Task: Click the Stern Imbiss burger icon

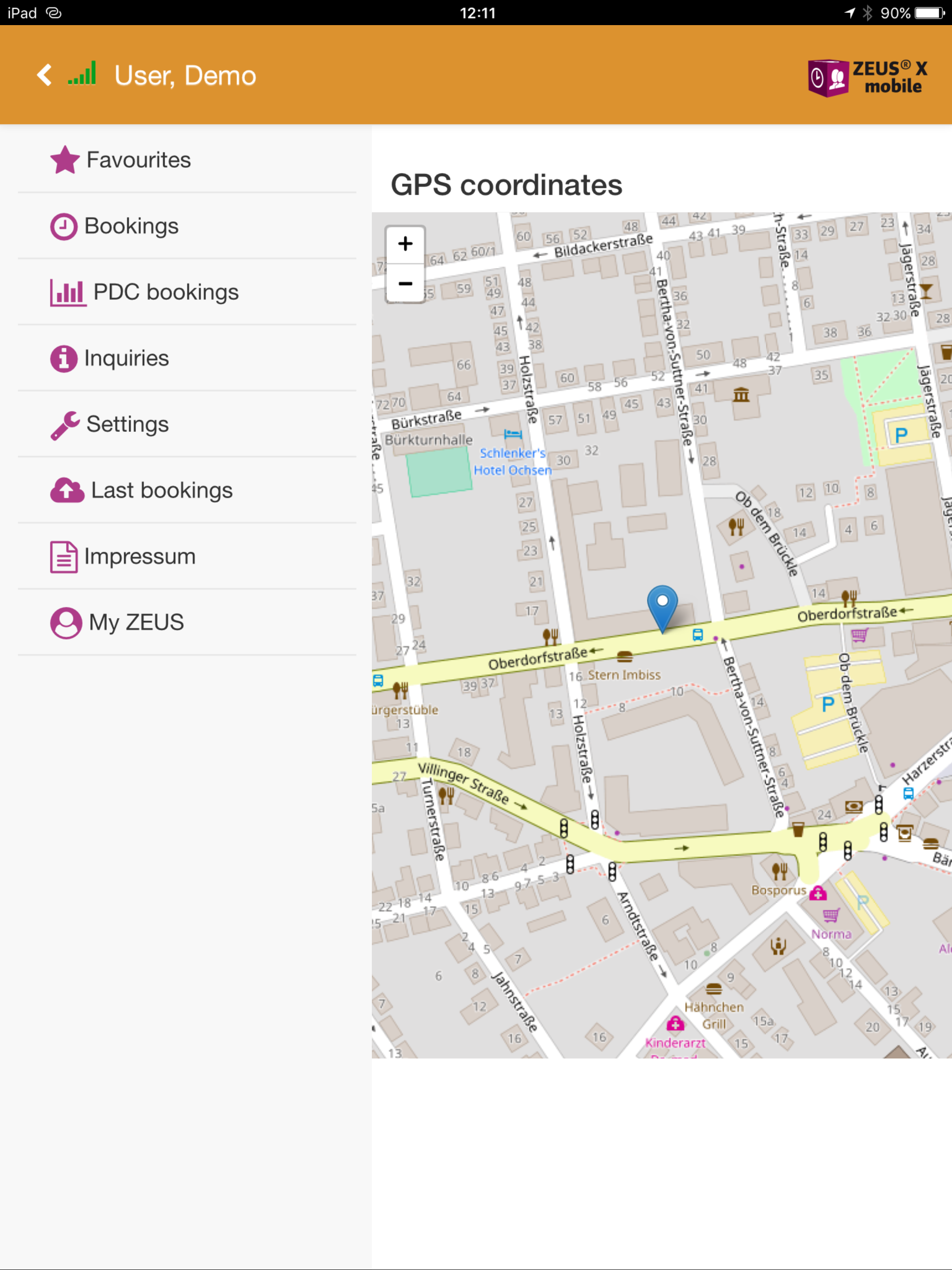Action: tap(625, 656)
